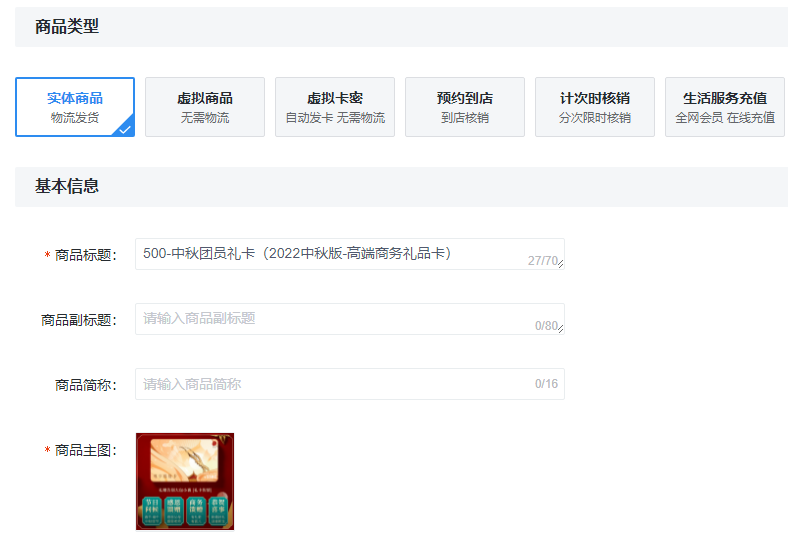Image resolution: width=788 pixels, height=542 pixels.
Task: Click the resize handle of the 商品标题 box
Action: (561, 266)
